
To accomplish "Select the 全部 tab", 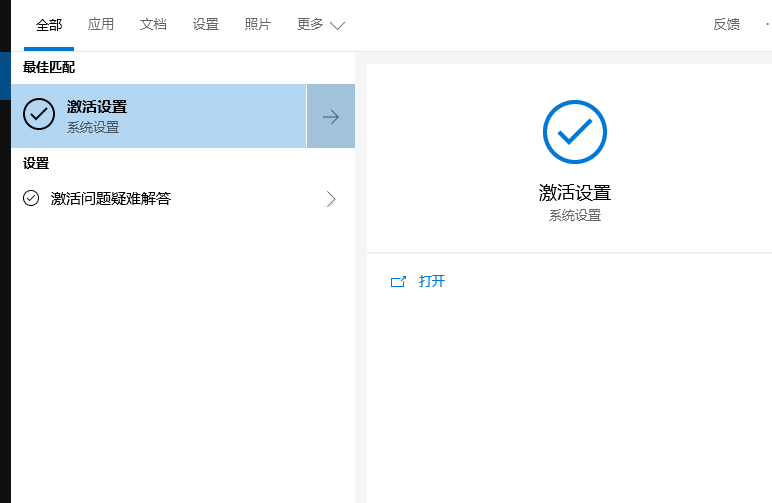I will pos(49,25).
